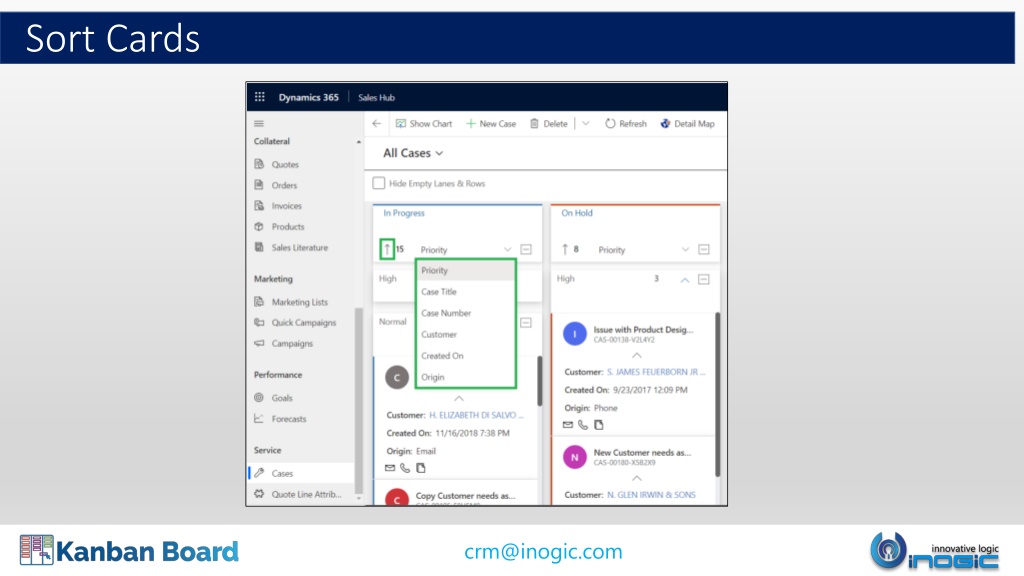
Task: Collapse details chevron on Issue with Product card
Action: [x=637, y=355]
